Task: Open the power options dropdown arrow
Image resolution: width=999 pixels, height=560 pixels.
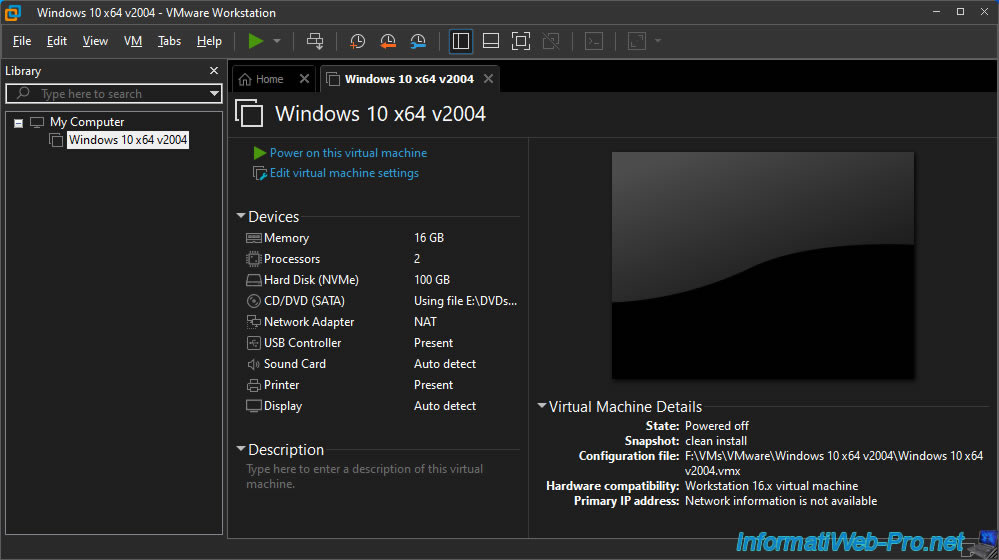Action: pos(277,41)
